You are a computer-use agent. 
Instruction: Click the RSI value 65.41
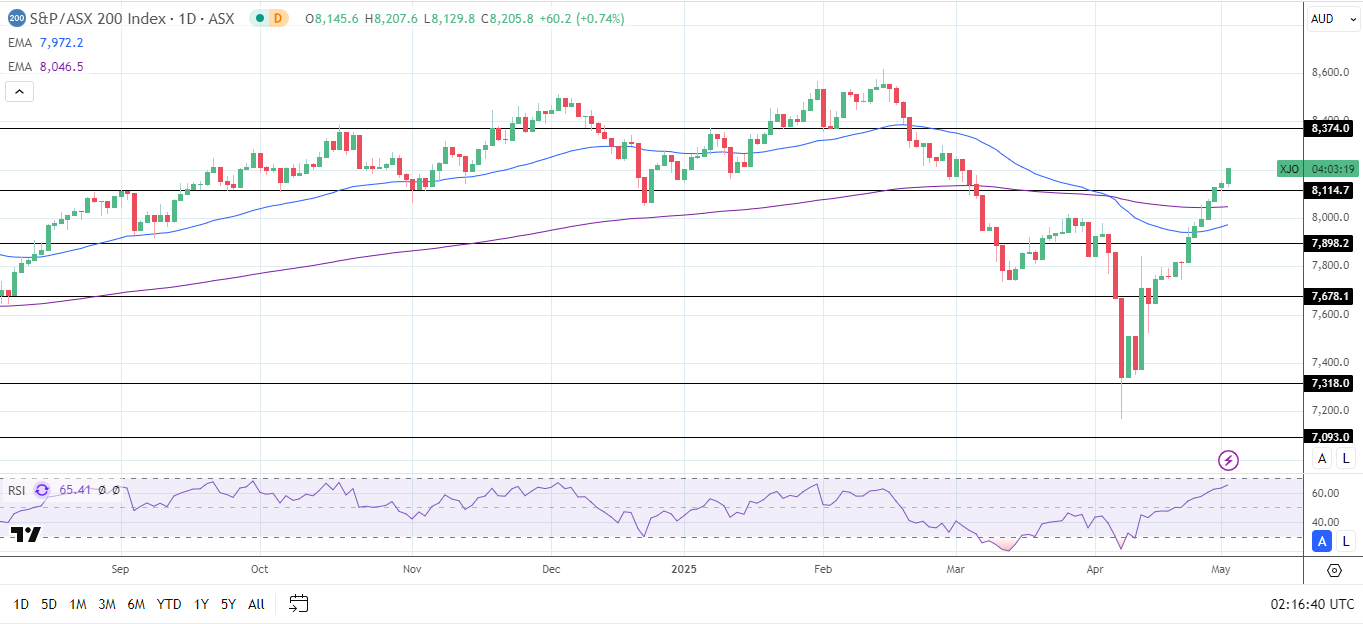(75, 490)
